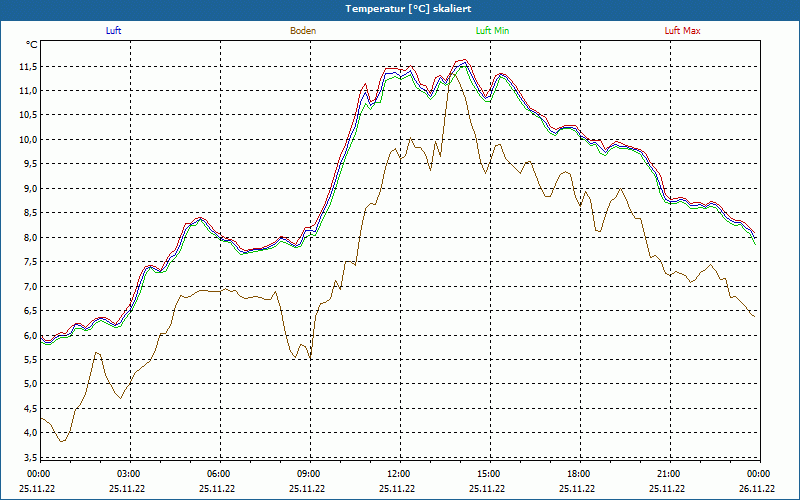The height and width of the screenshot is (500, 800).
Task: Click the 'Luft Min' legend label
Action: [x=492, y=31]
